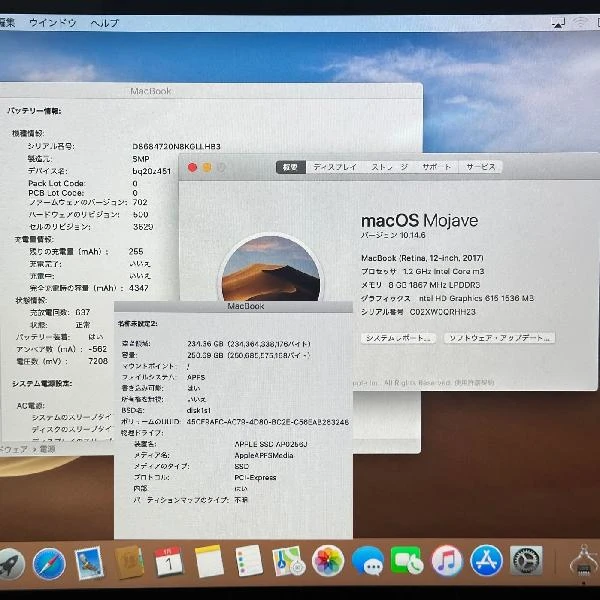
Task: Click the MacBook Retina 12-inch 2017 text
Action: (422, 258)
